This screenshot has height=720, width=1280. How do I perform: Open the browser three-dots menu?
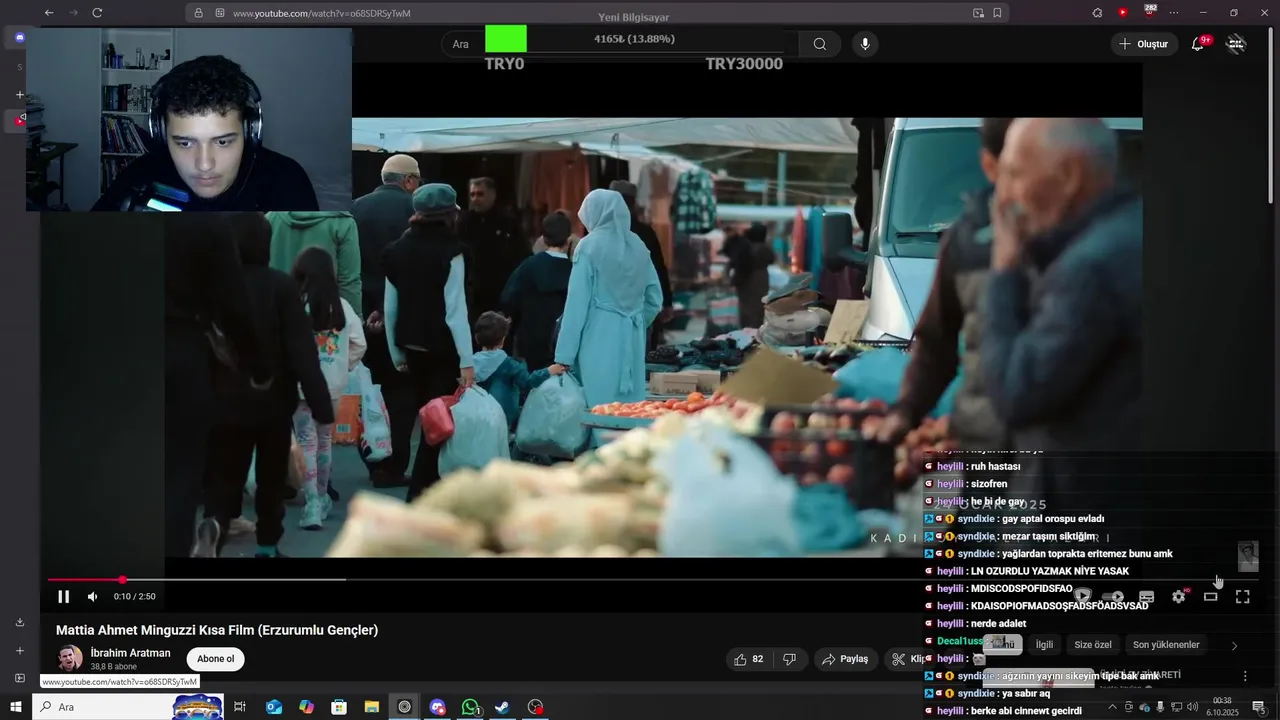pos(1174,13)
